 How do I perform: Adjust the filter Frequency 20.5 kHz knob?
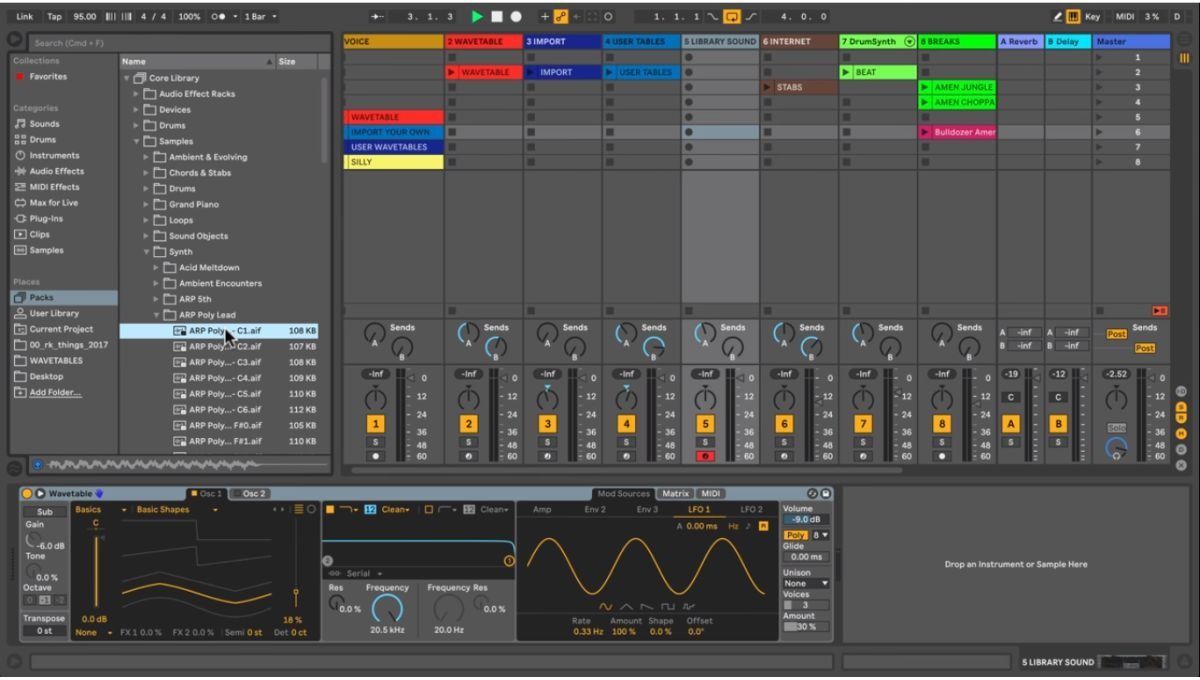[387, 607]
